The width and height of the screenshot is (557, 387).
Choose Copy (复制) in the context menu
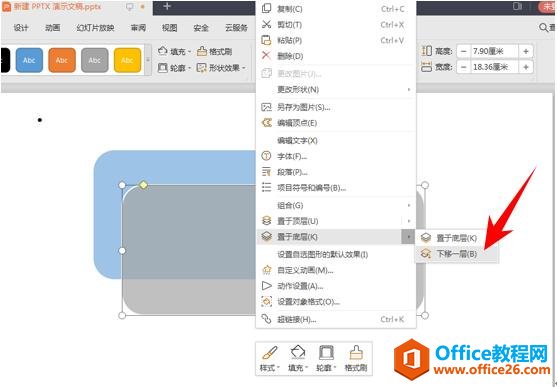tap(336, 9)
